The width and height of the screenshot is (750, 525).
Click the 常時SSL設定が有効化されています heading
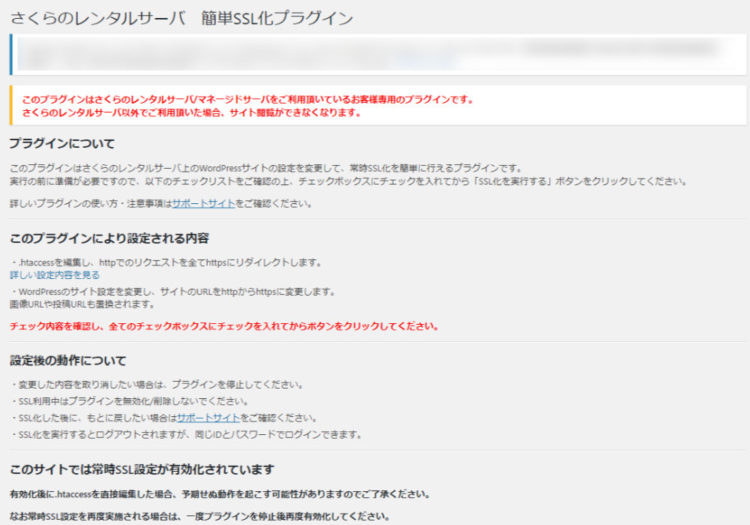142,470
